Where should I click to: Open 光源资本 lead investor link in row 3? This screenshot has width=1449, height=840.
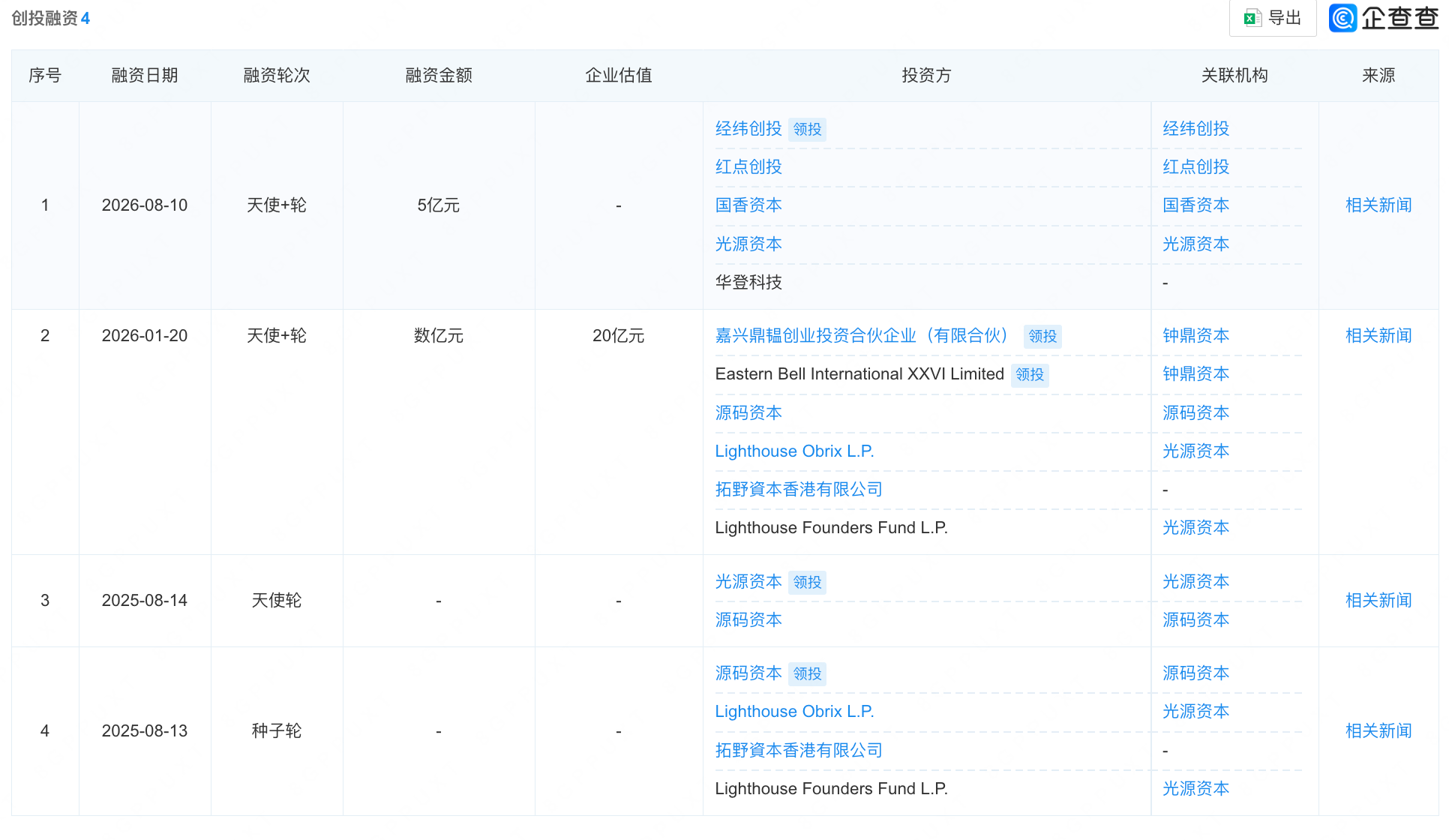click(x=748, y=582)
